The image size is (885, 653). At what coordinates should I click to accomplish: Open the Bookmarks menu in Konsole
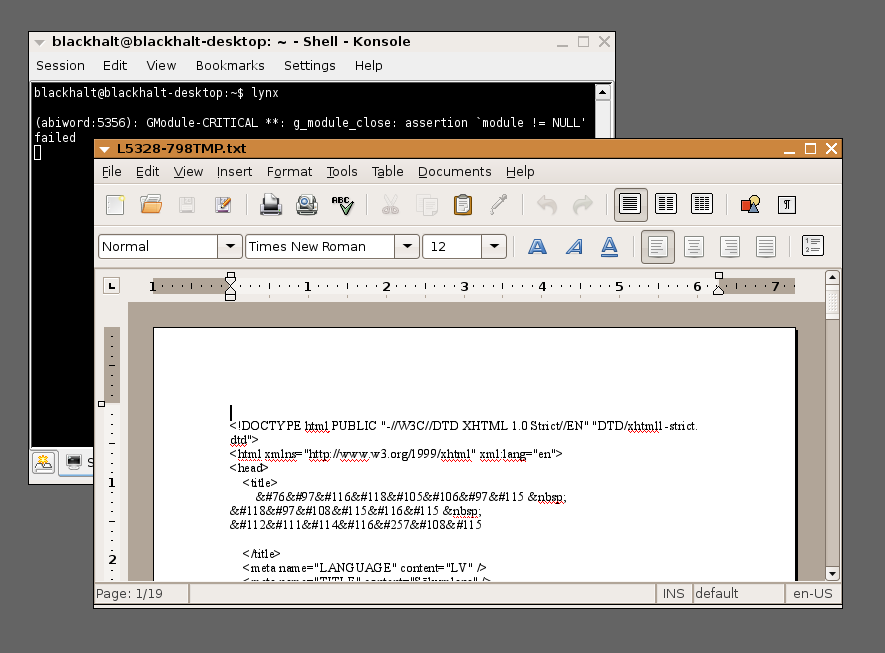coord(230,66)
